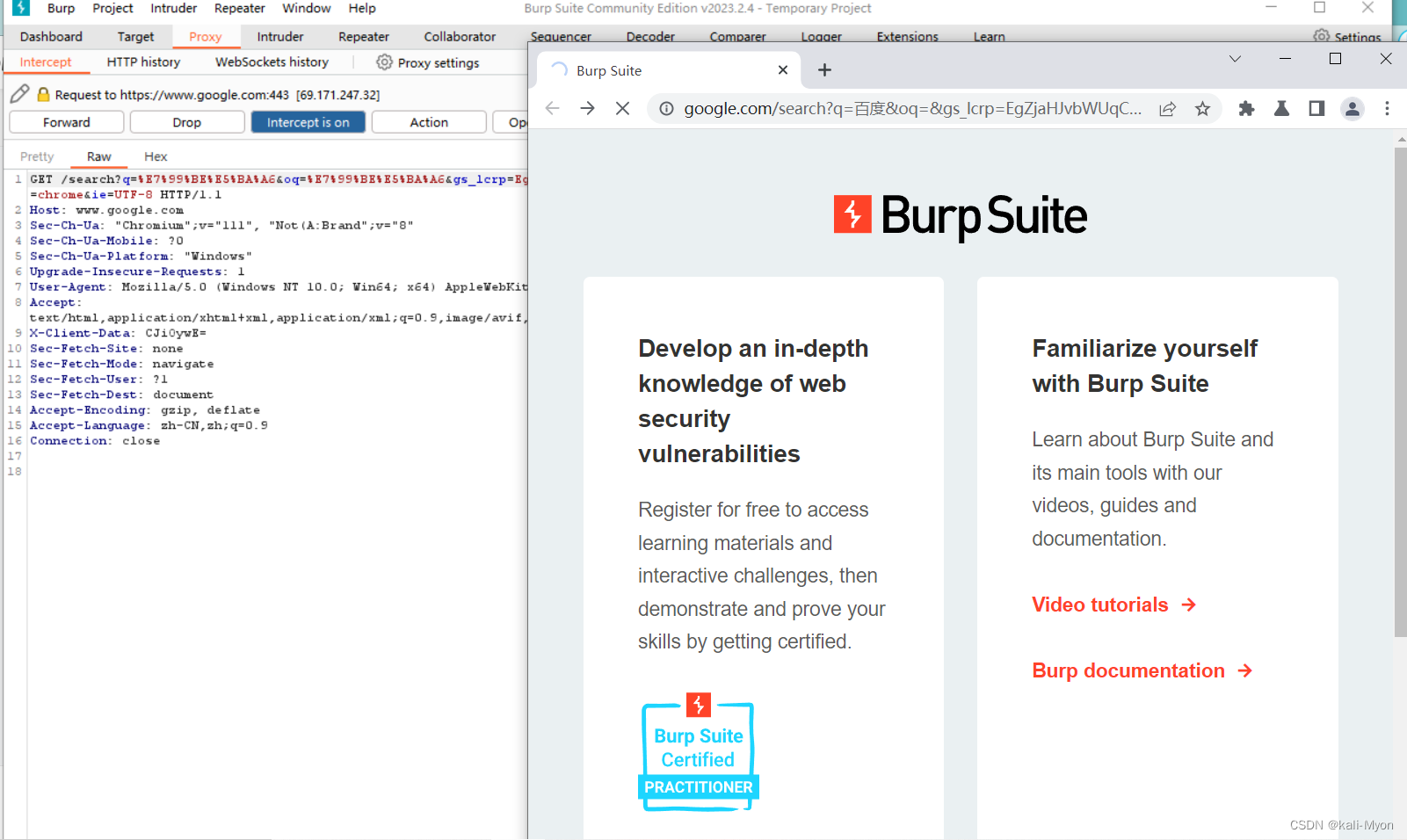Go forward in the Chrome browser
This screenshot has height=840, width=1407.
(x=587, y=108)
